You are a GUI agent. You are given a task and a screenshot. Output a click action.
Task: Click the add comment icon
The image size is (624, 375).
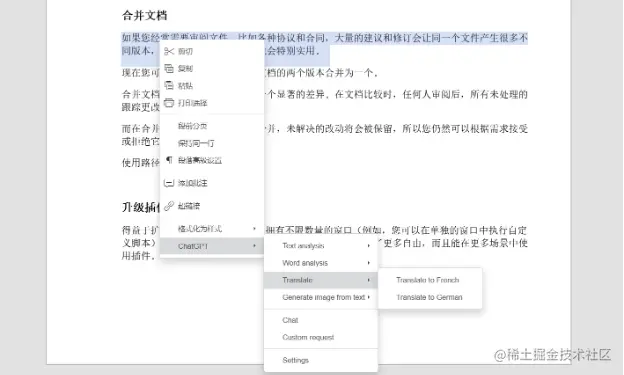click(169, 183)
